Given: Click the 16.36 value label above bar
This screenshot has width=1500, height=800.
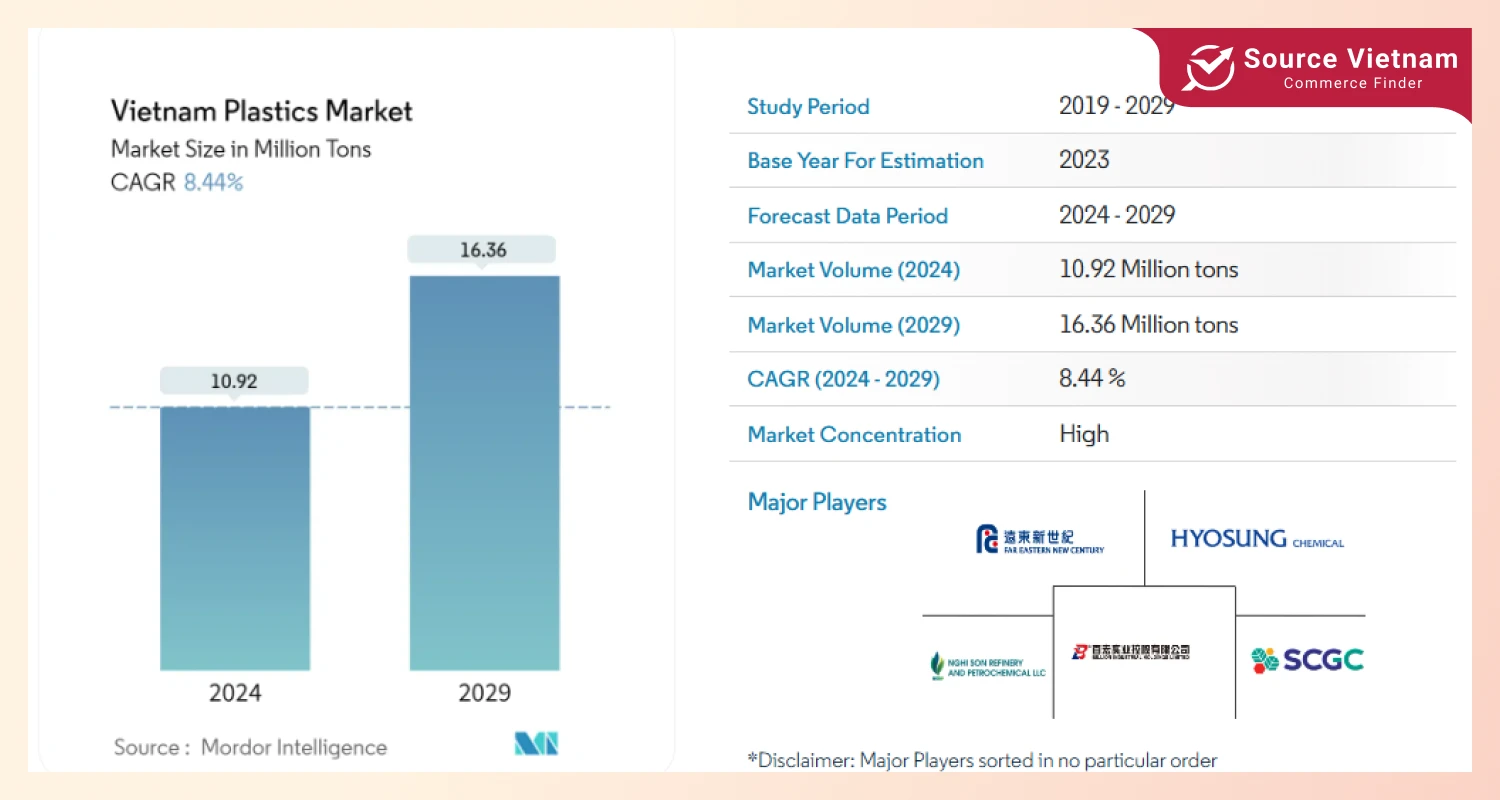Looking at the screenshot, I should [483, 250].
